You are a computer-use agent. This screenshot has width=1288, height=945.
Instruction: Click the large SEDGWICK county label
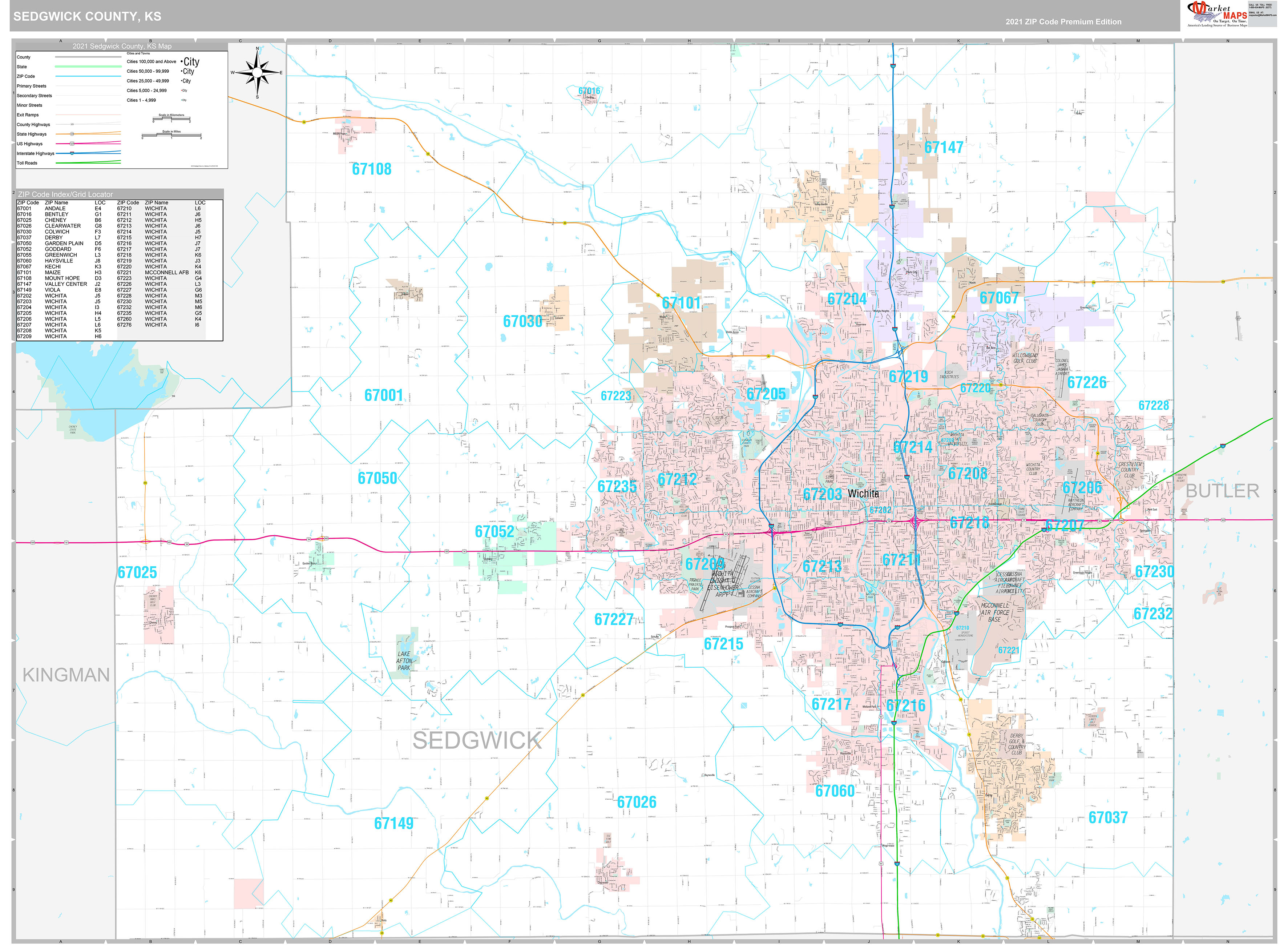tap(477, 740)
